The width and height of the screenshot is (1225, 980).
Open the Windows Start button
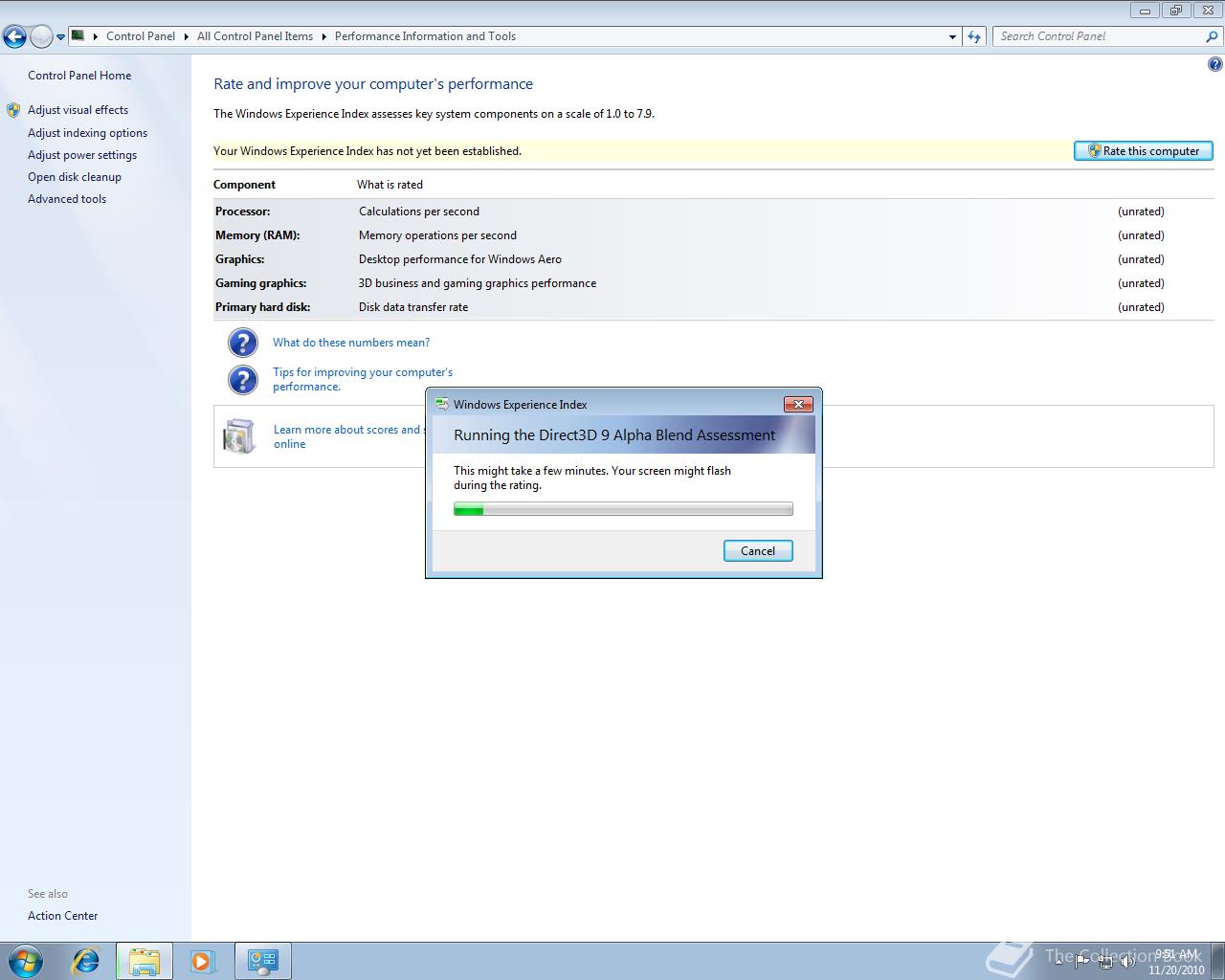coord(25,961)
